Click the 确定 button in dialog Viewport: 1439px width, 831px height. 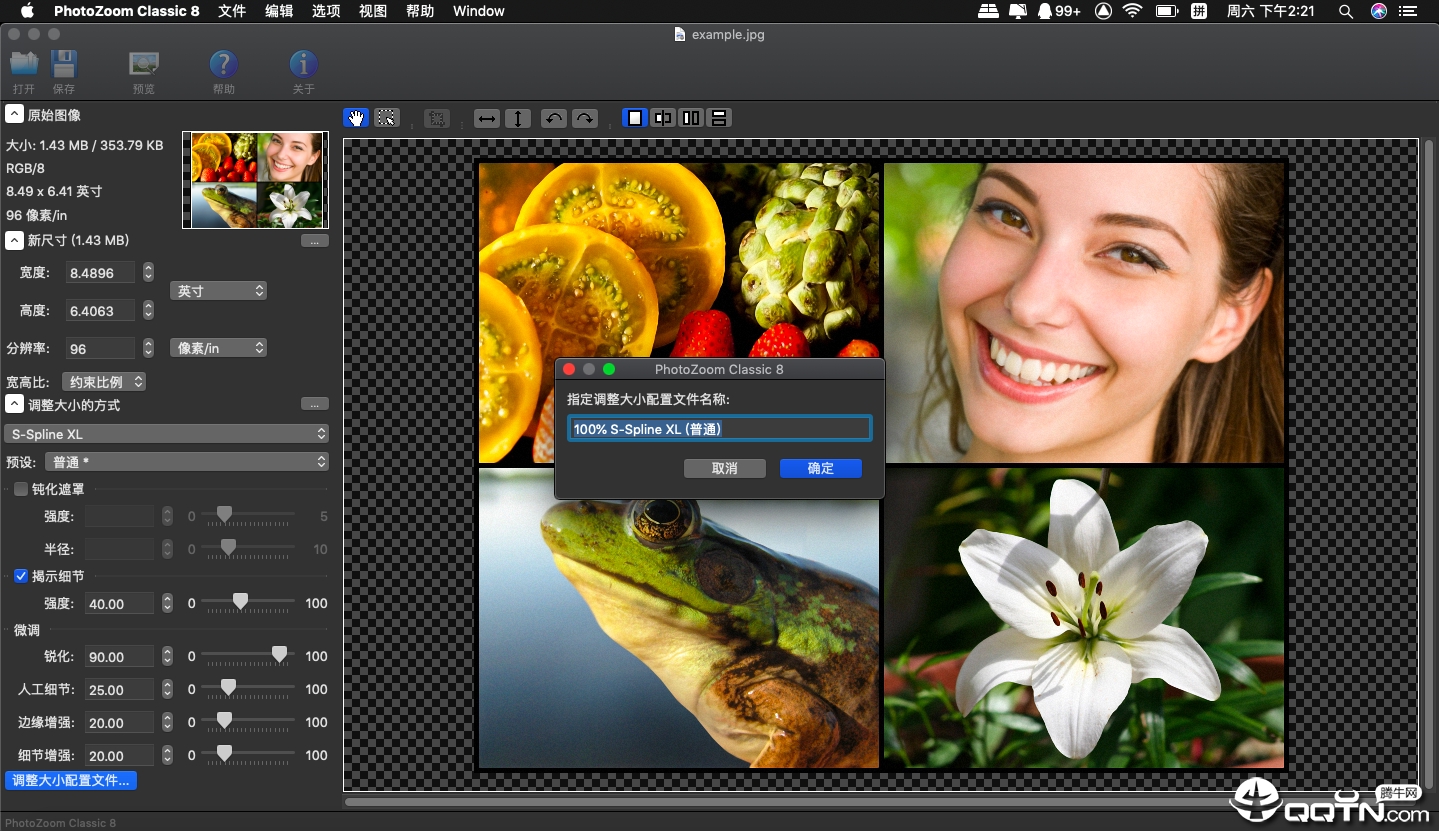821,468
